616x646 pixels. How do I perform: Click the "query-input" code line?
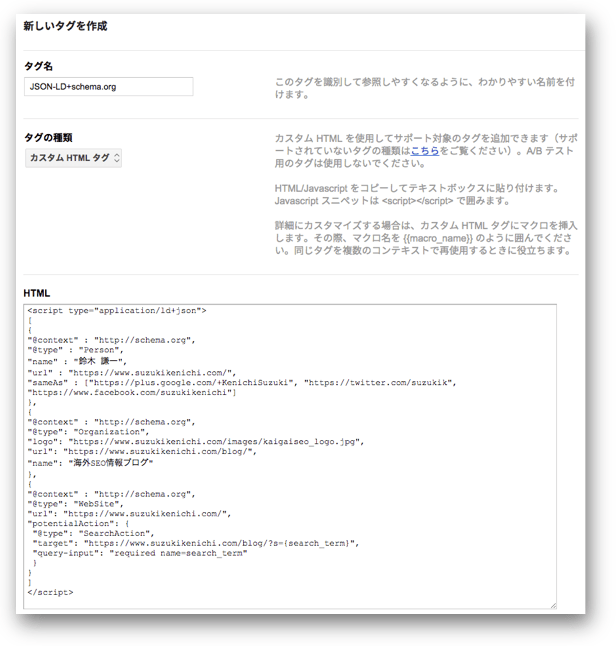[140, 553]
